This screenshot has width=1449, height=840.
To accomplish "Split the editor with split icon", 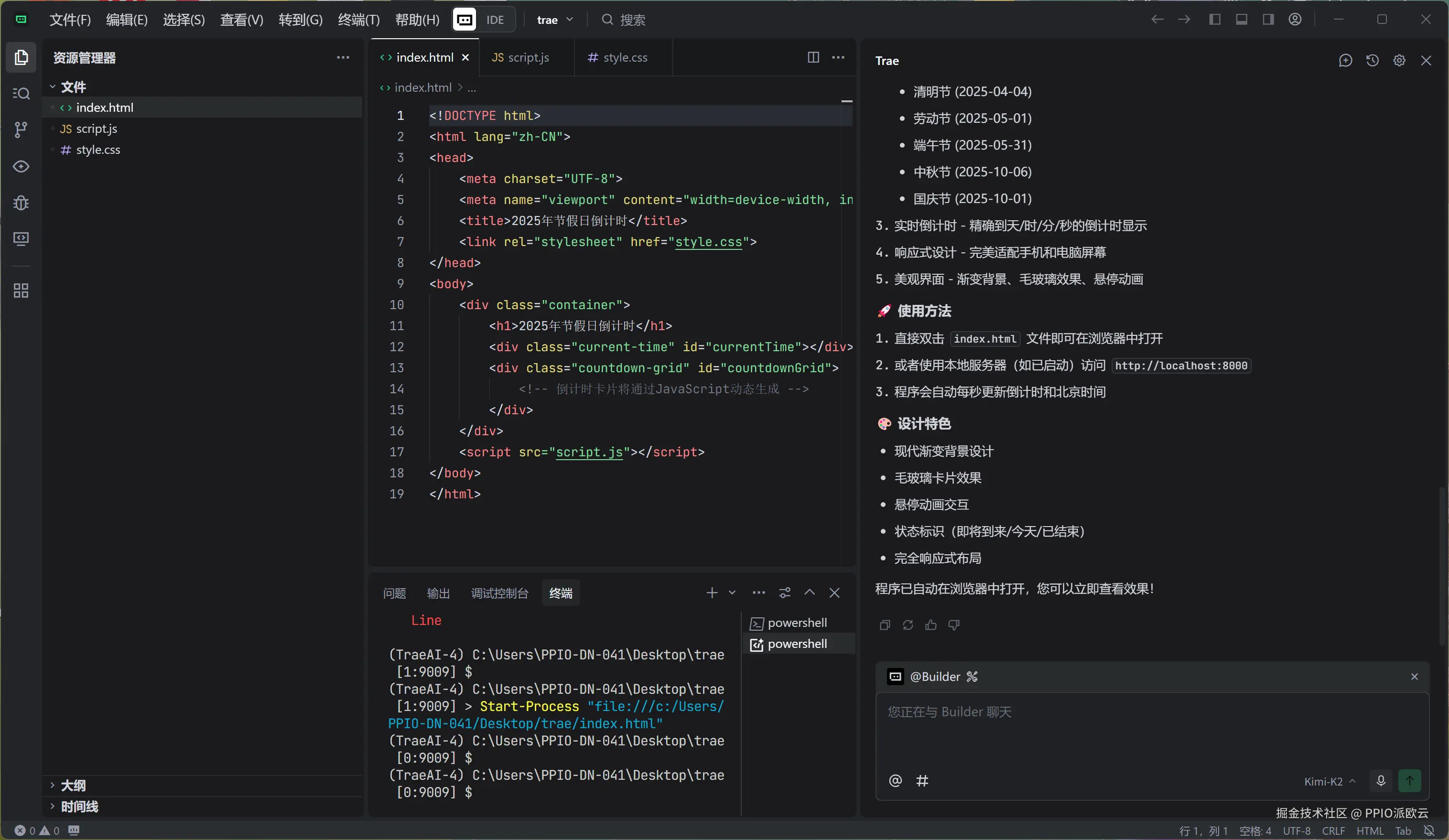I will (813, 57).
